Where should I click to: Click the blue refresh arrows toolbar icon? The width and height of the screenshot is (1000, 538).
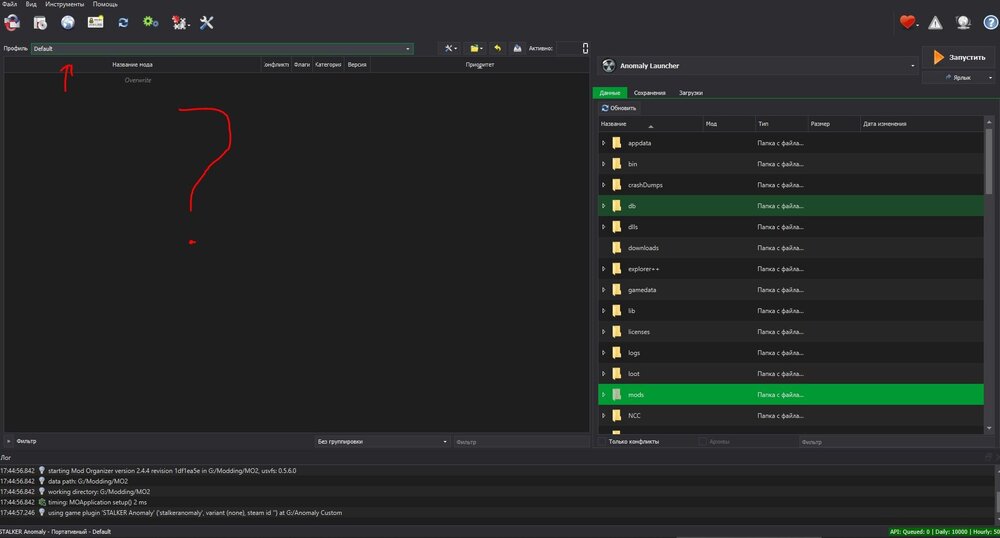click(123, 22)
